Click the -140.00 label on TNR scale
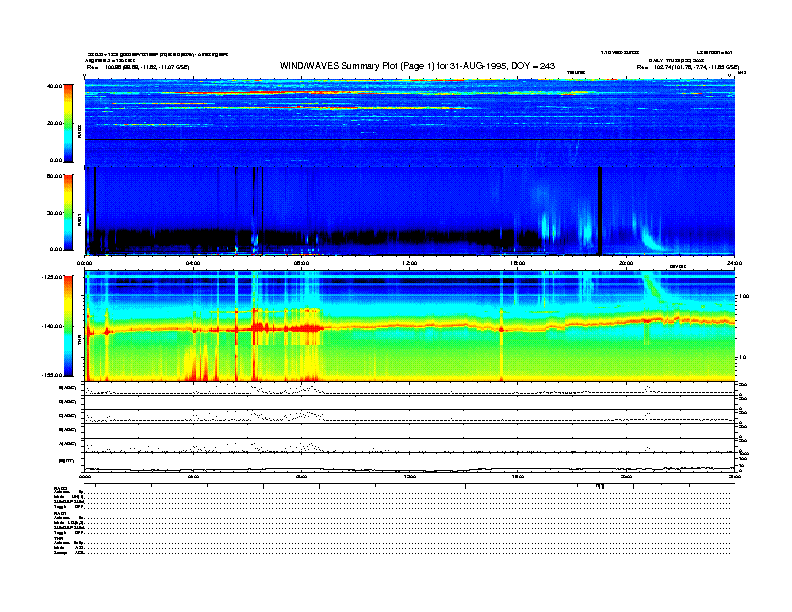The width and height of the screenshot is (792, 612). [52, 326]
